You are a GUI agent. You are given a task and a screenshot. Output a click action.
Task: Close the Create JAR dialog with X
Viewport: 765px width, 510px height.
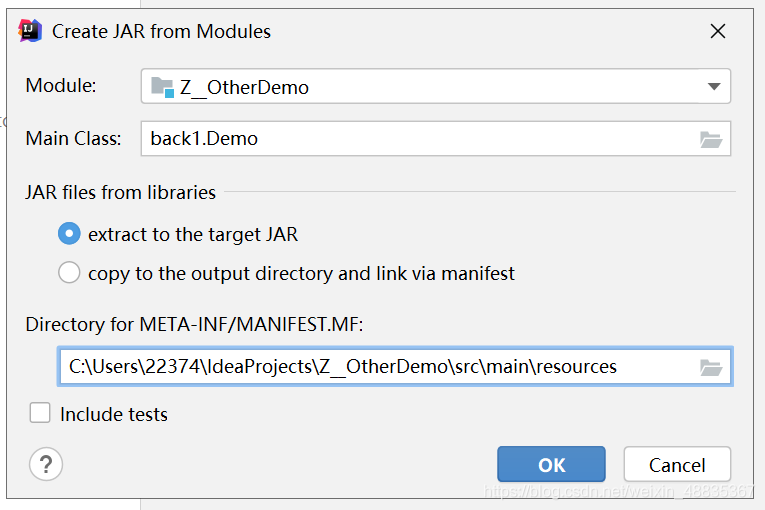[717, 31]
